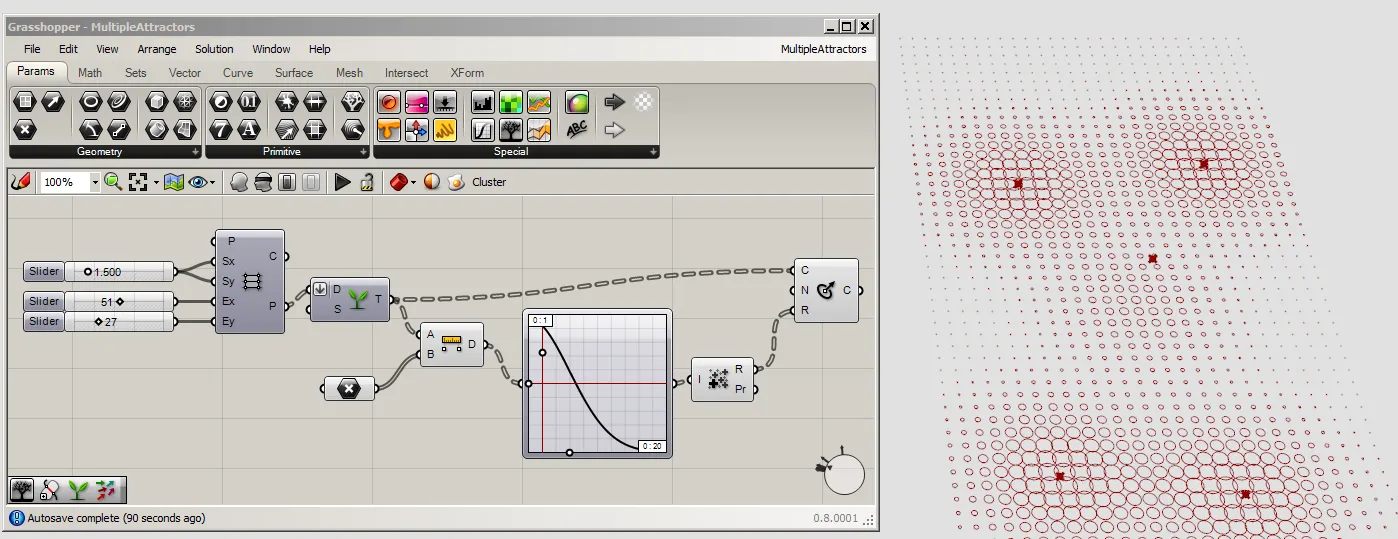Click the Slider label of the 1.500 slider

[44, 272]
